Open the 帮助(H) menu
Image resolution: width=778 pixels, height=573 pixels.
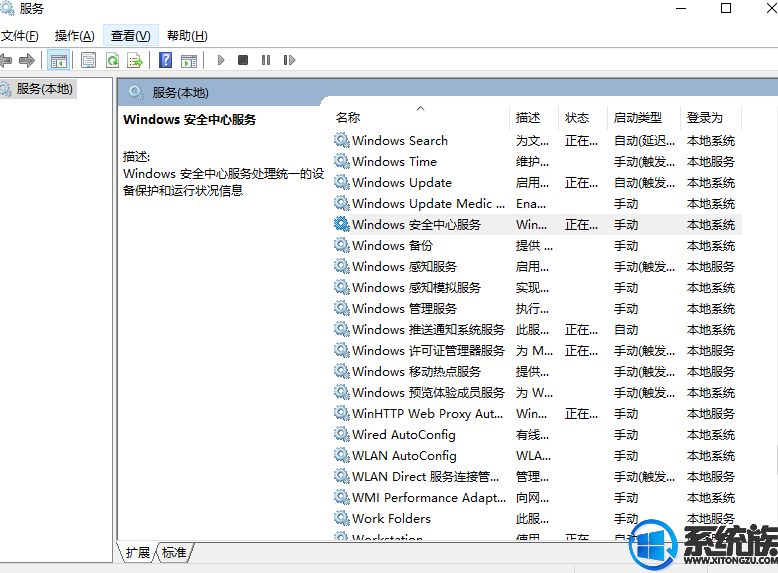[x=187, y=36]
